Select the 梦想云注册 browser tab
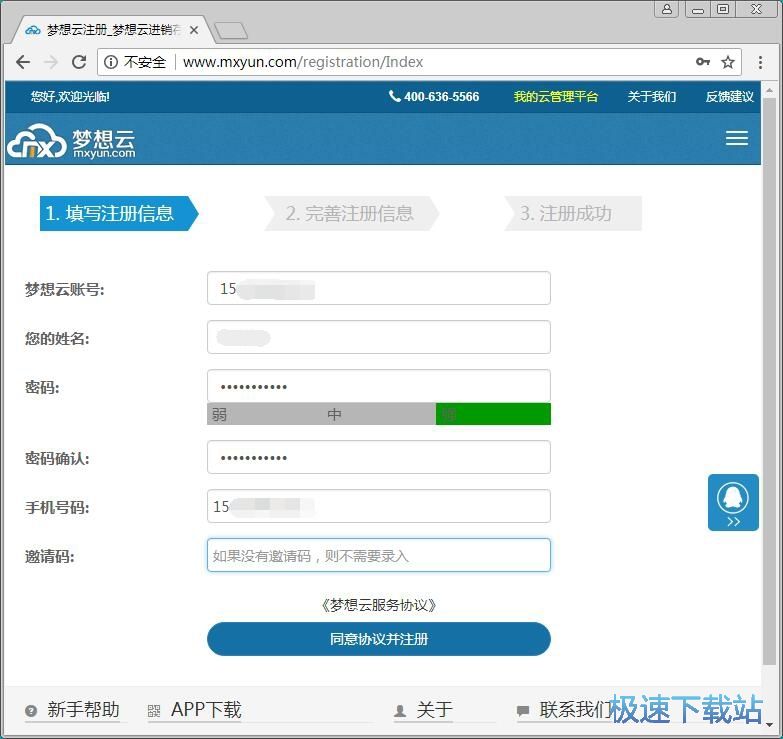 pos(111,30)
